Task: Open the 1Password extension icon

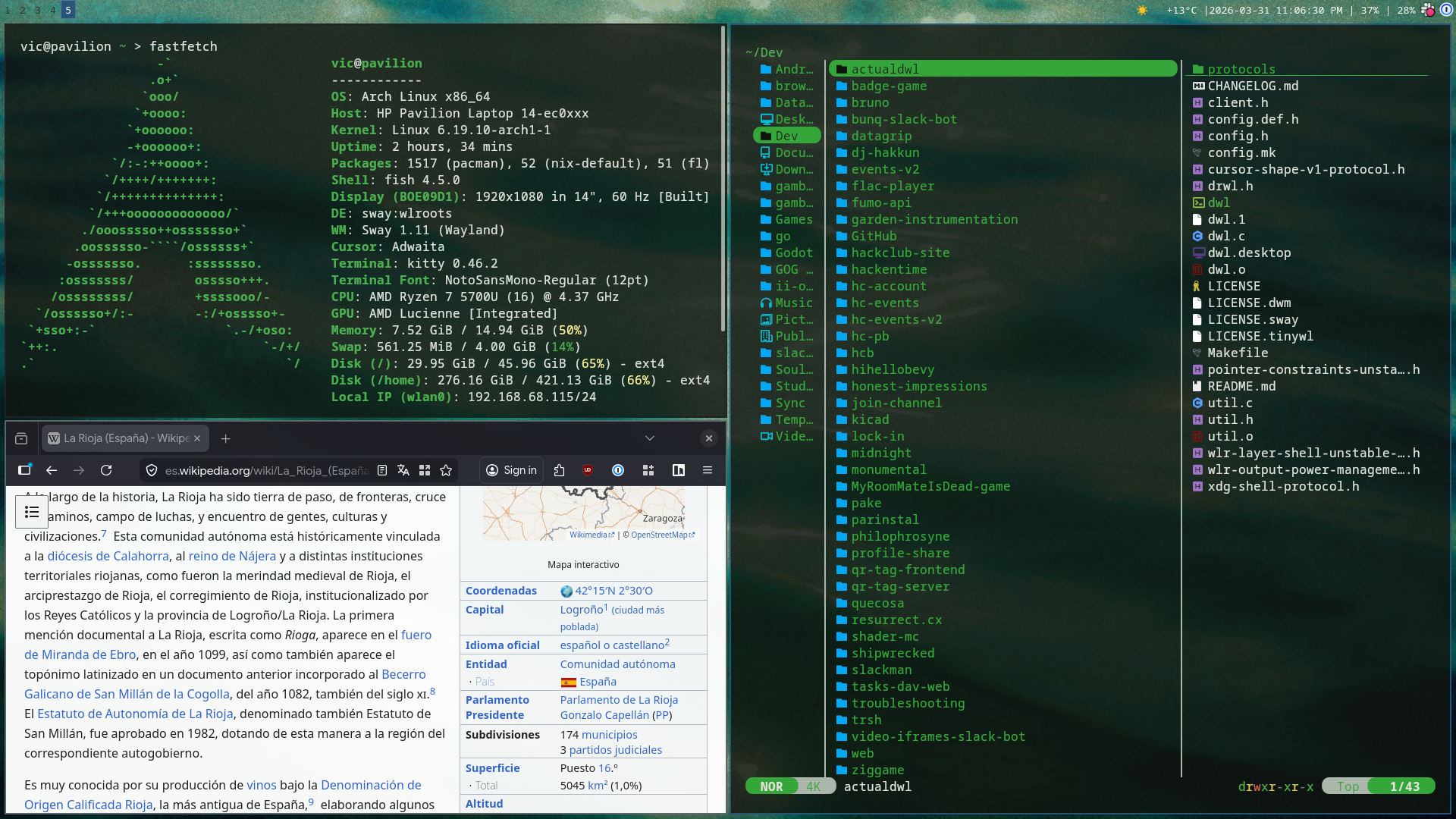Action: pos(618,470)
